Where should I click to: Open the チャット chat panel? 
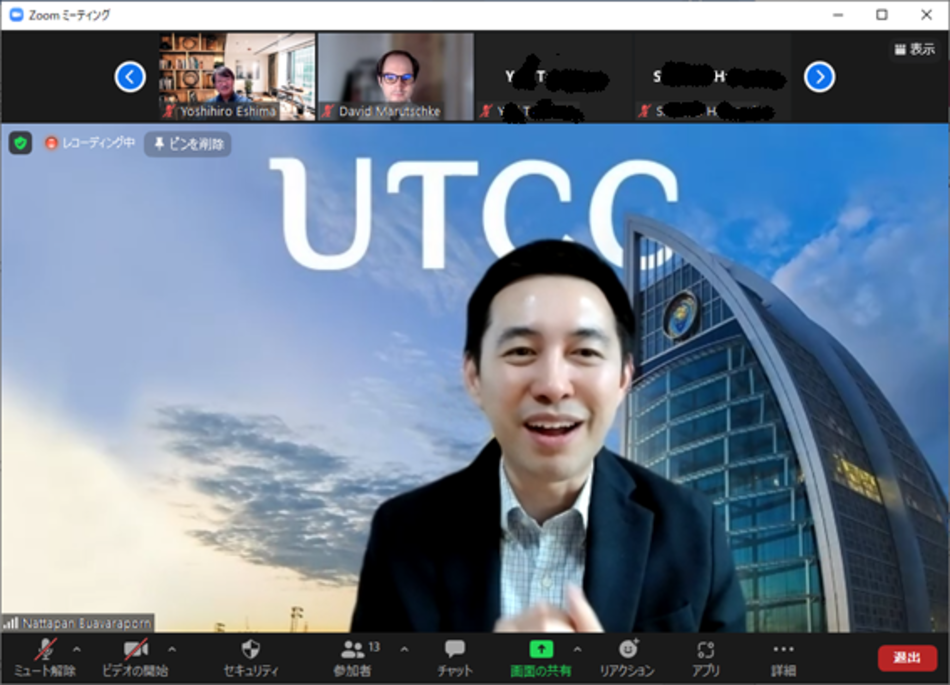pyautogui.click(x=454, y=658)
